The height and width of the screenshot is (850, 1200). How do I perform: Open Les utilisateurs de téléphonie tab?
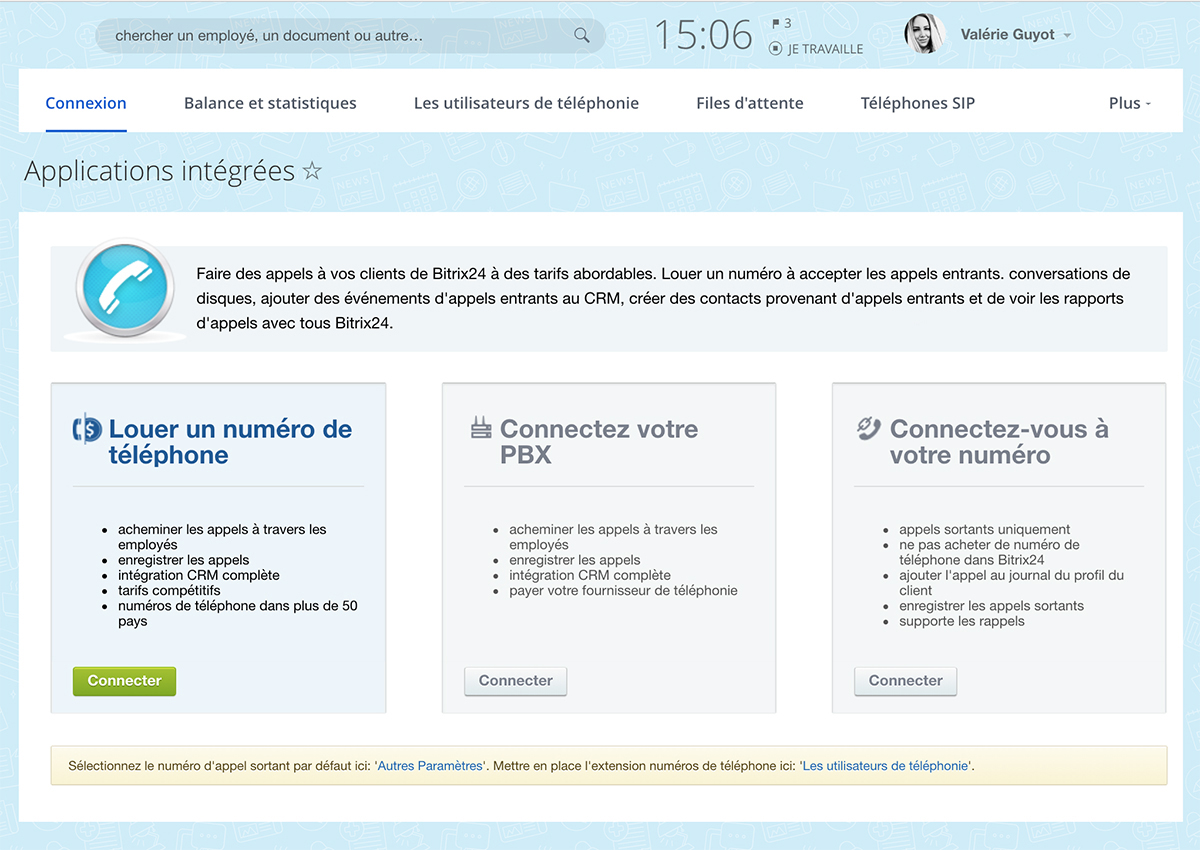pos(526,103)
